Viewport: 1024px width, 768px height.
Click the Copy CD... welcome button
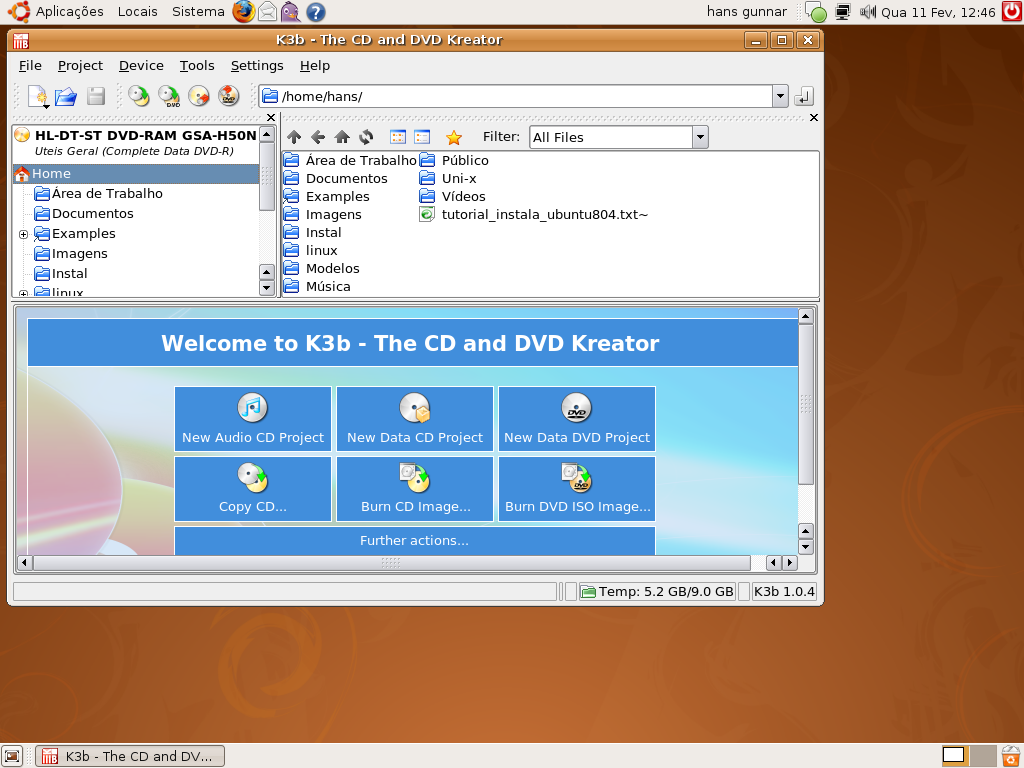tap(253, 488)
